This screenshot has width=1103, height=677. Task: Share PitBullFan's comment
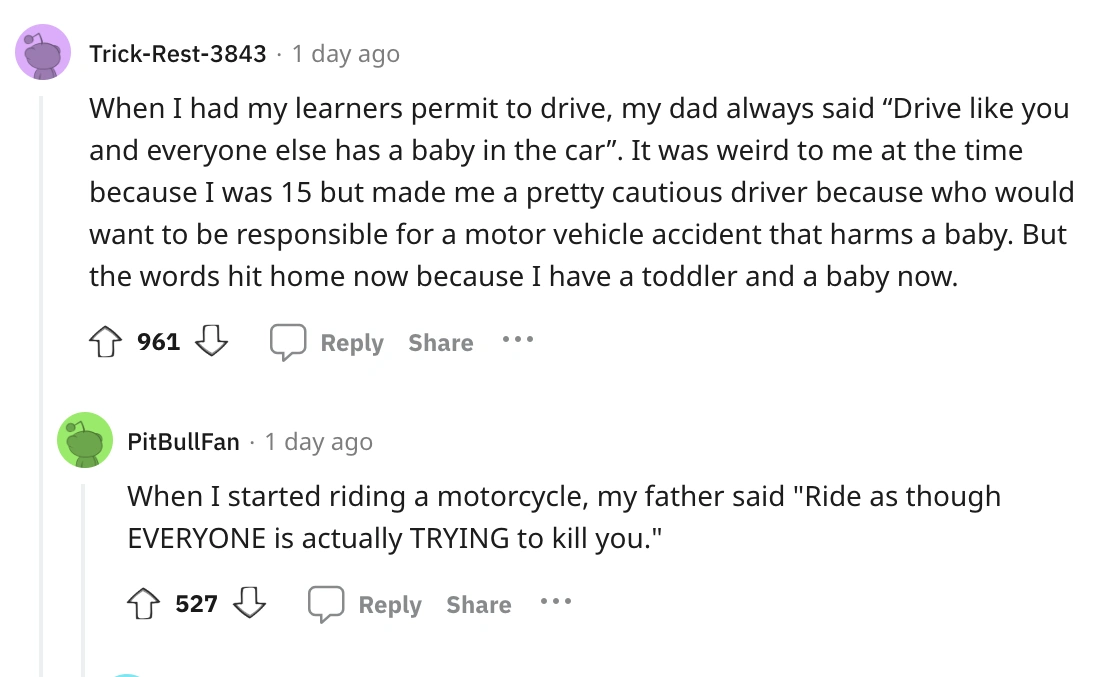(478, 605)
